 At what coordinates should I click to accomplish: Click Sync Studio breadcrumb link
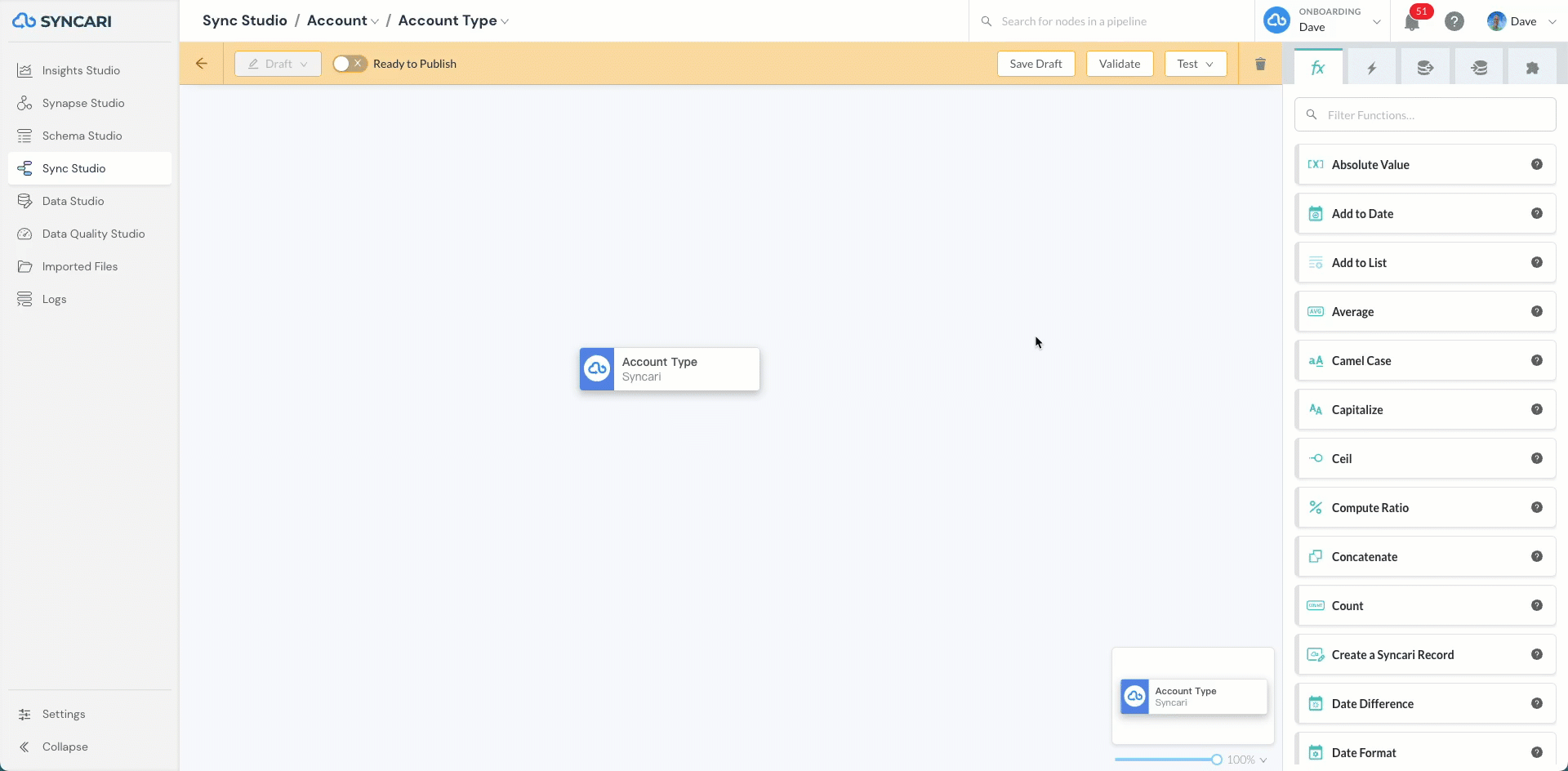[245, 20]
